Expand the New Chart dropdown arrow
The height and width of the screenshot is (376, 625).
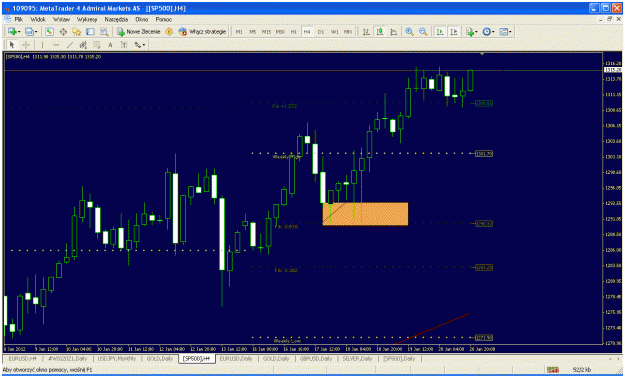[19, 32]
